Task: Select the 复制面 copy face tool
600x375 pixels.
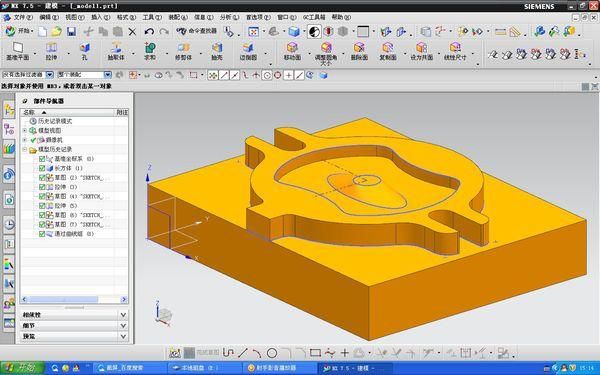Action: (x=388, y=52)
